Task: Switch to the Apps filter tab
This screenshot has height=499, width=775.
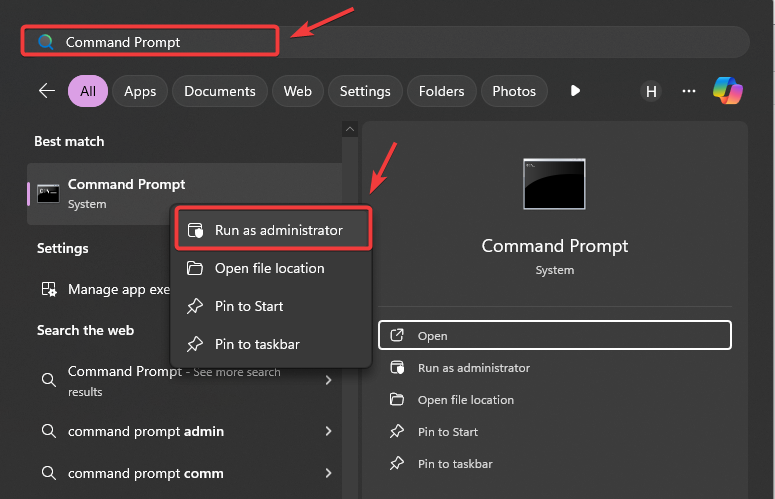Action: 140,91
